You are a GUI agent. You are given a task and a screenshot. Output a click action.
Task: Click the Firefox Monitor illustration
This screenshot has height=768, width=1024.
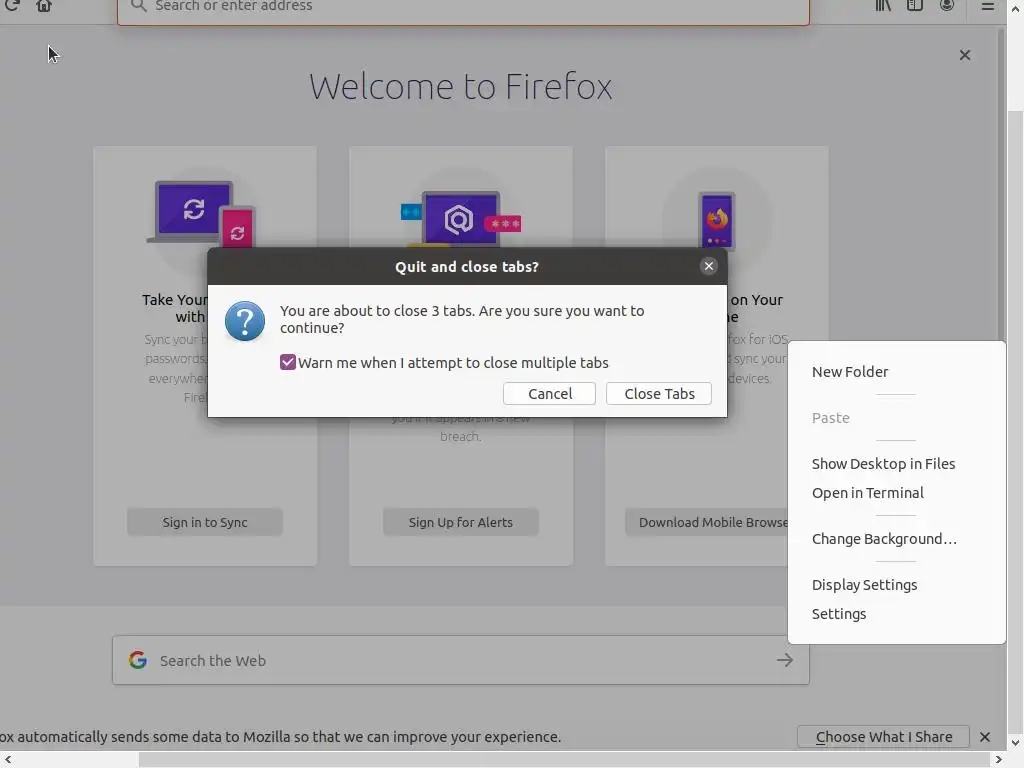tap(461, 219)
